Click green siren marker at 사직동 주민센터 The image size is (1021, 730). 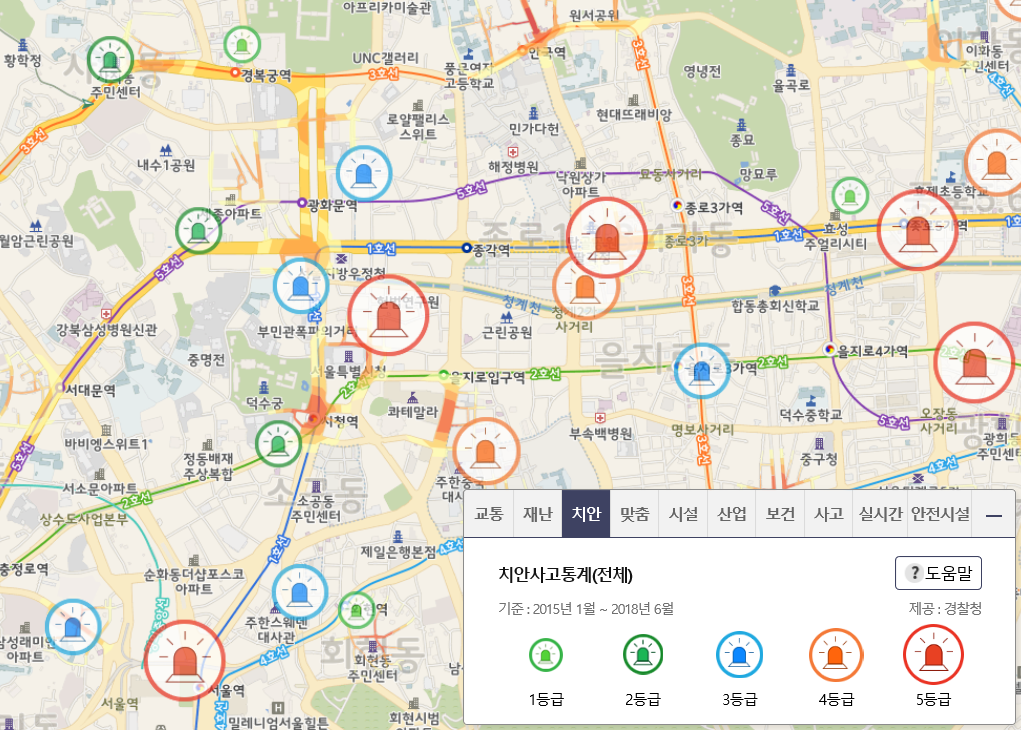(110, 61)
